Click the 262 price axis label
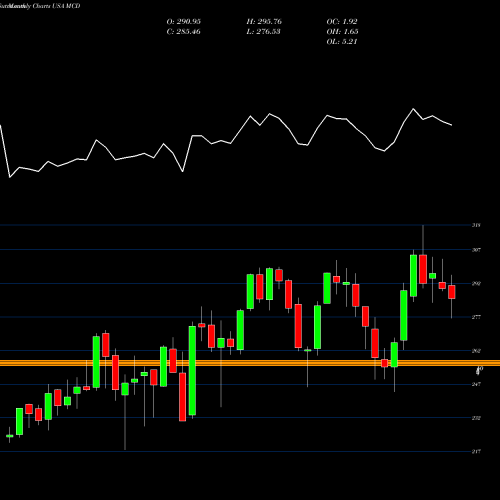This screenshot has width=500, height=500. [476, 351]
